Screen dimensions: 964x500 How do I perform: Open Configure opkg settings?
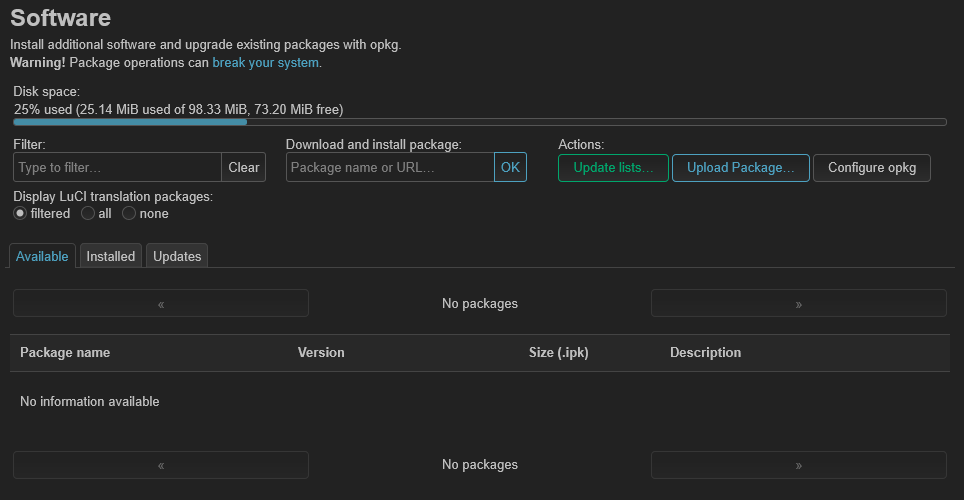click(x=872, y=168)
